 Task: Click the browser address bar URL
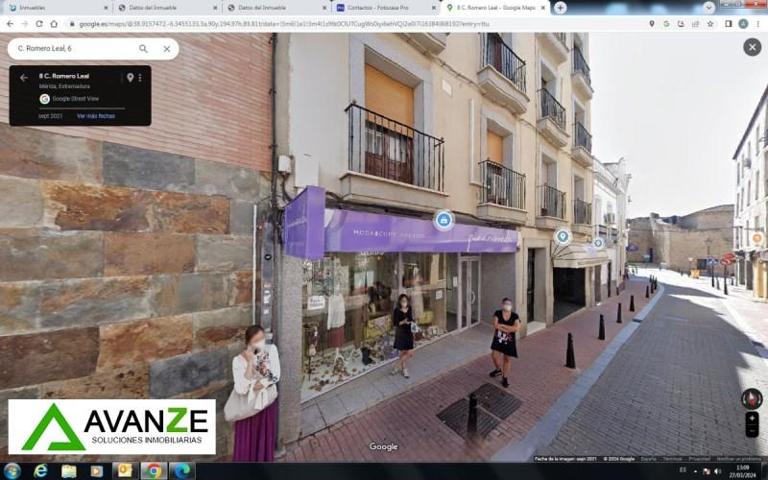tap(284, 24)
